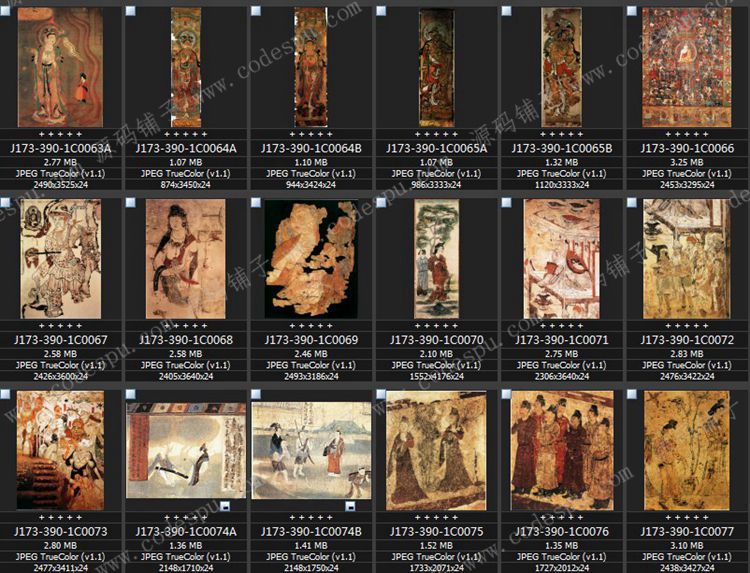Screen dimensions: 750x573
Task: Enable the checkbox for J173-390-1C0073
Action: pyautogui.click(x=5, y=394)
